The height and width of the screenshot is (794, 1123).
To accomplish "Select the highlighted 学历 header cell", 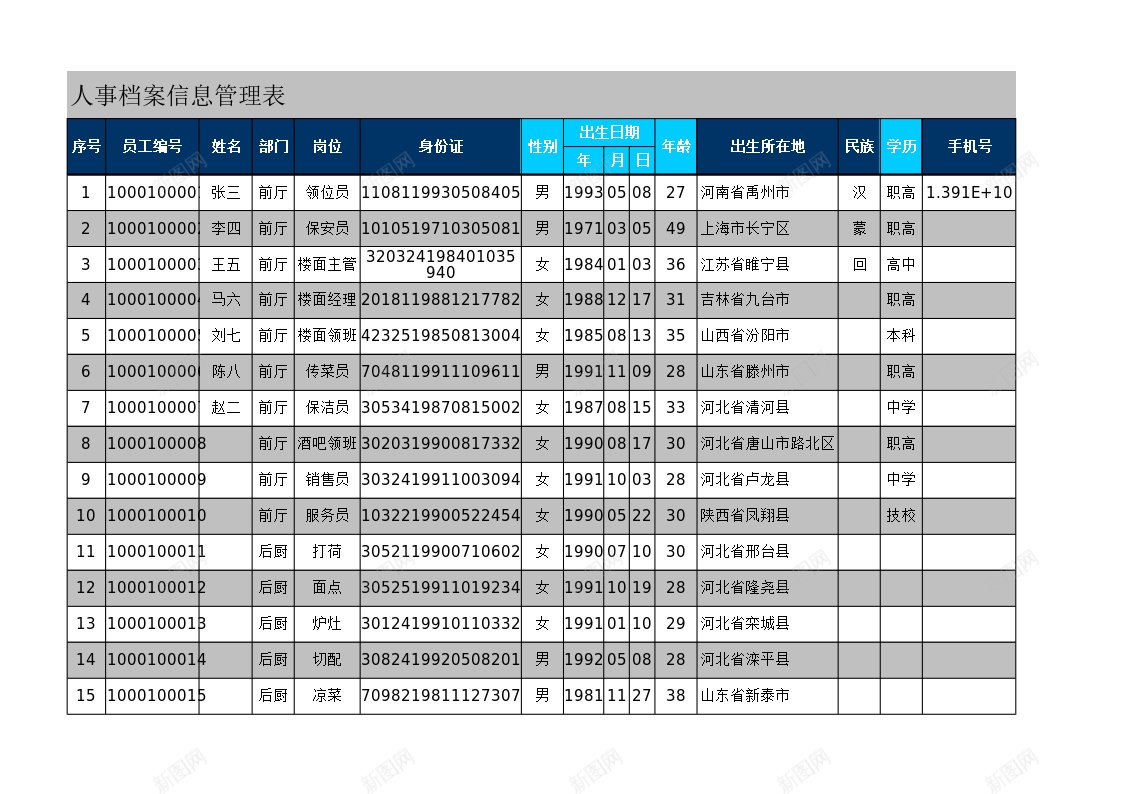I will point(900,145).
